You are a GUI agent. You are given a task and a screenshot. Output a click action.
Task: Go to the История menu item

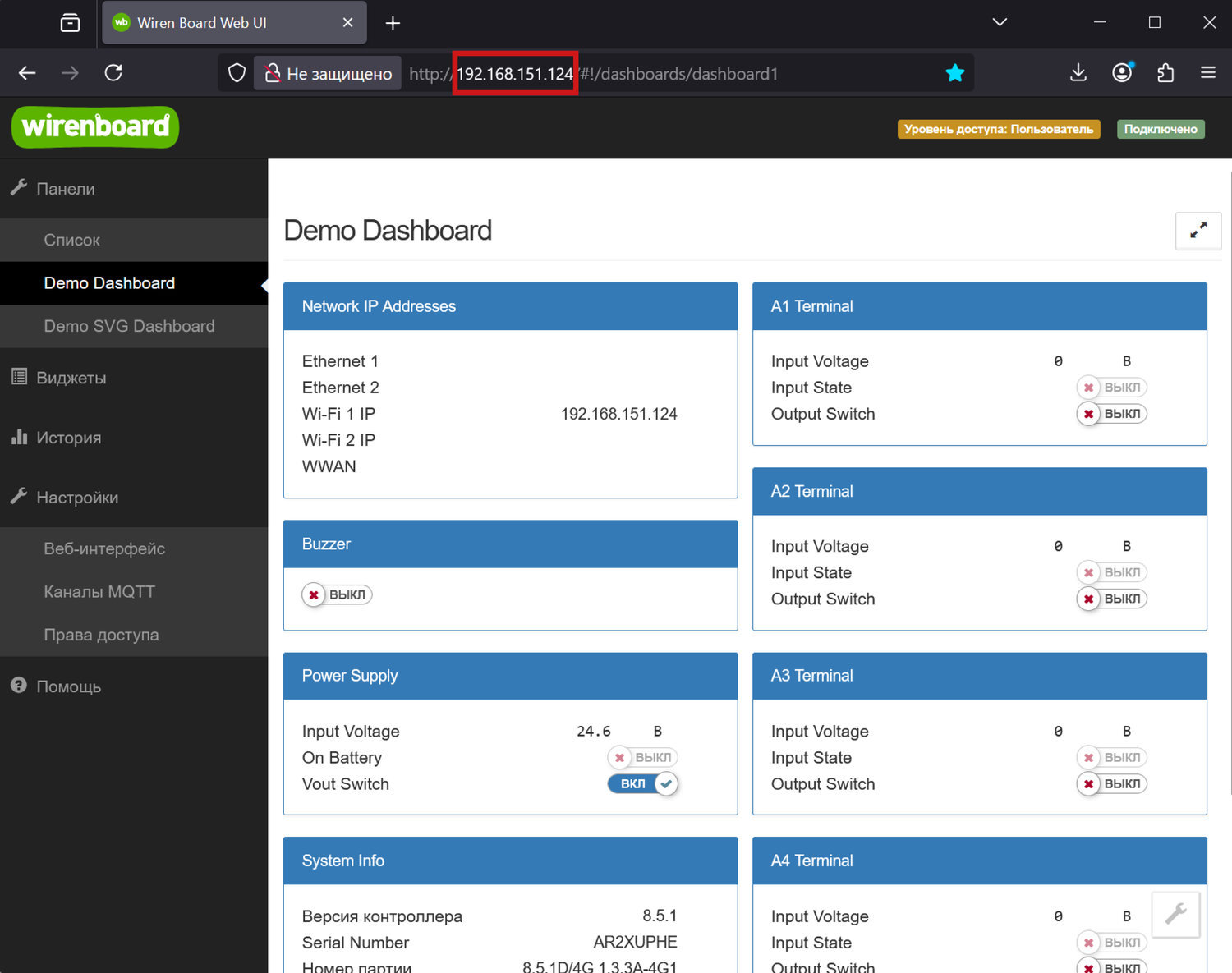[69, 438]
